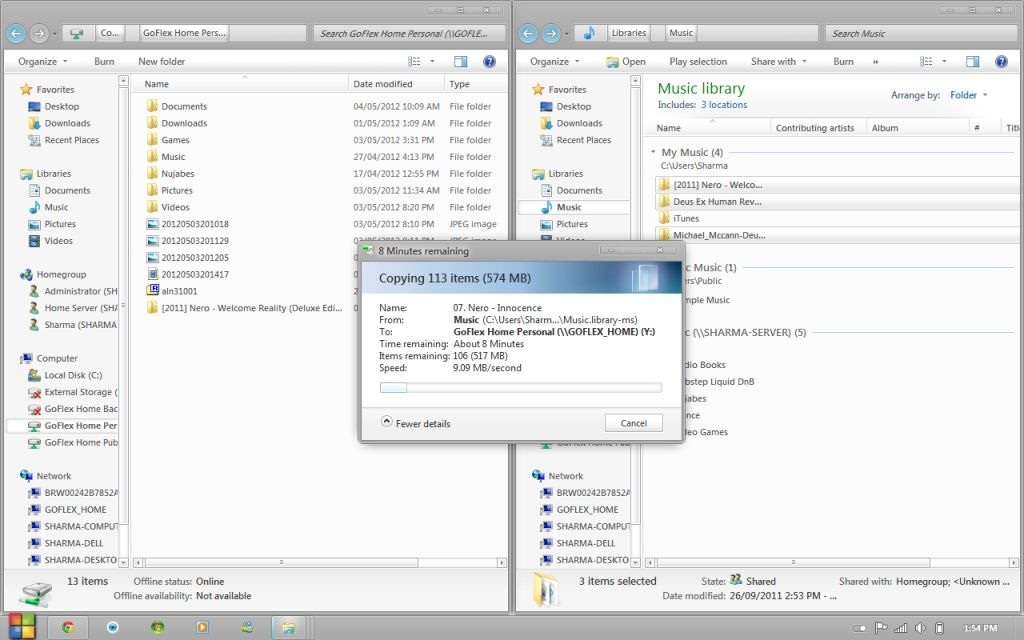Open the Share with dropdown

[x=778, y=61]
